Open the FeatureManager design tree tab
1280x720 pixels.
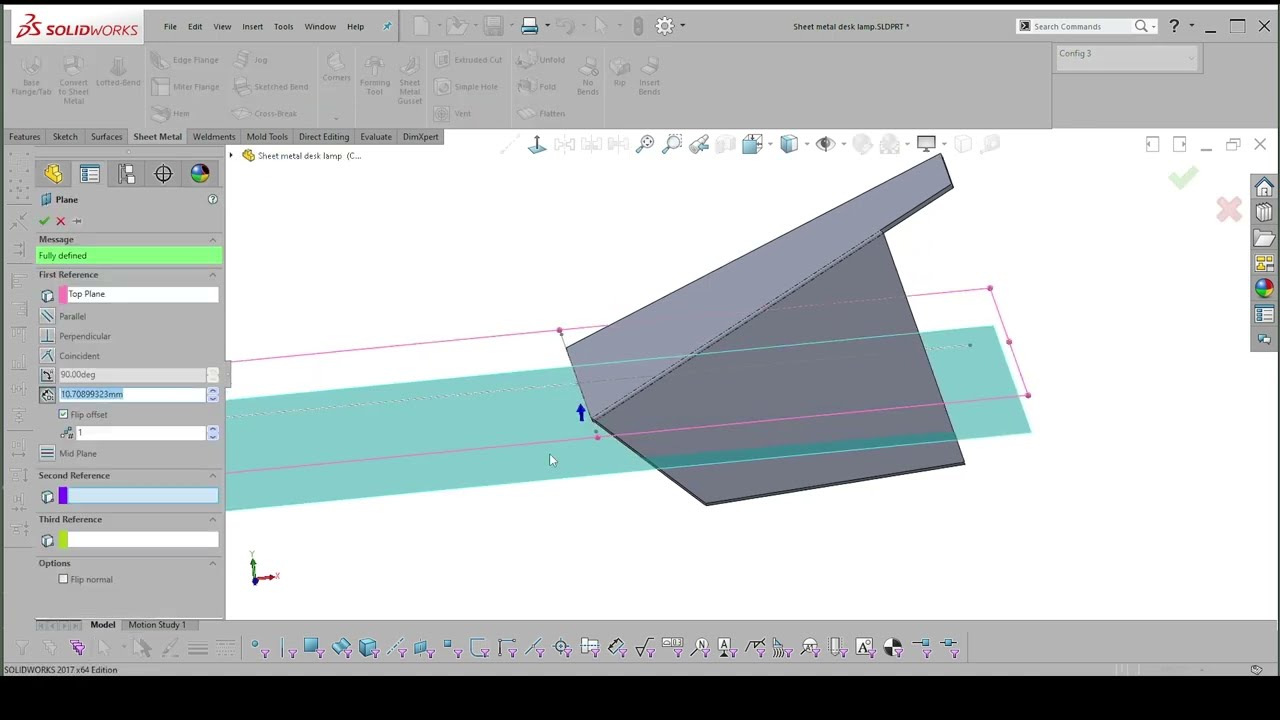[x=53, y=174]
